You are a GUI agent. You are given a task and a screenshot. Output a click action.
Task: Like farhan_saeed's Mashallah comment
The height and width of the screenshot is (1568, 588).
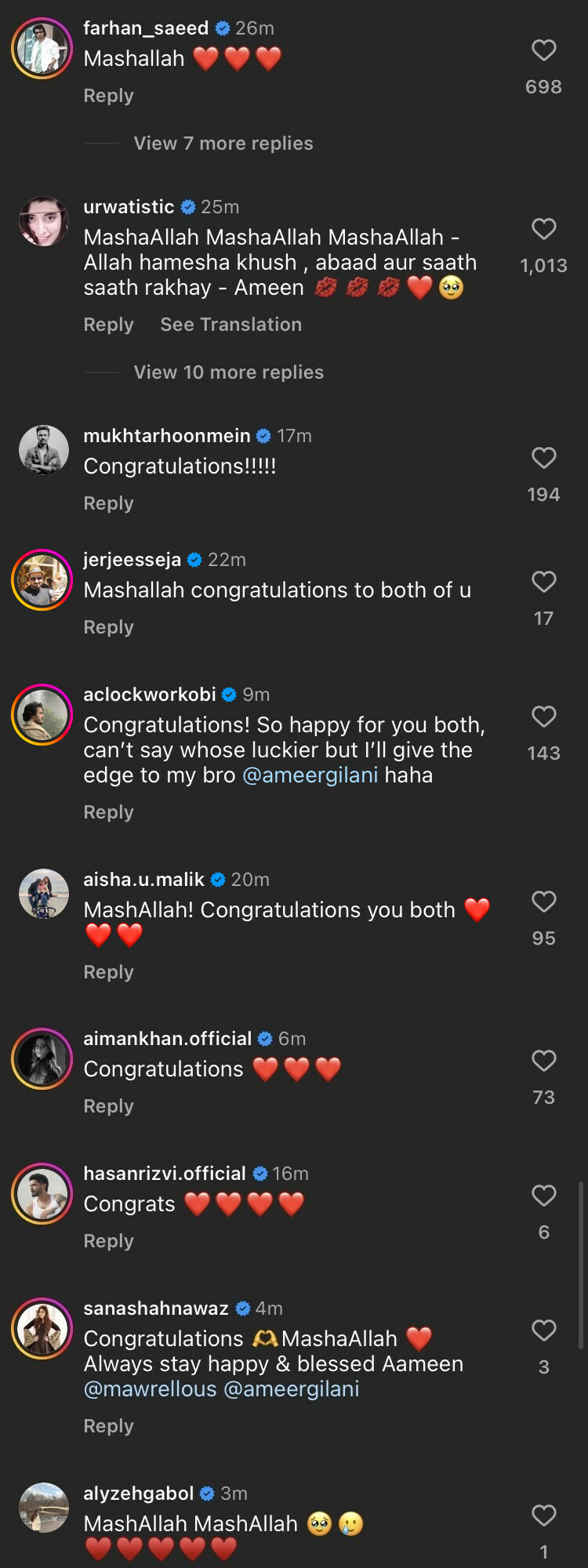click(x=543, y=51)
